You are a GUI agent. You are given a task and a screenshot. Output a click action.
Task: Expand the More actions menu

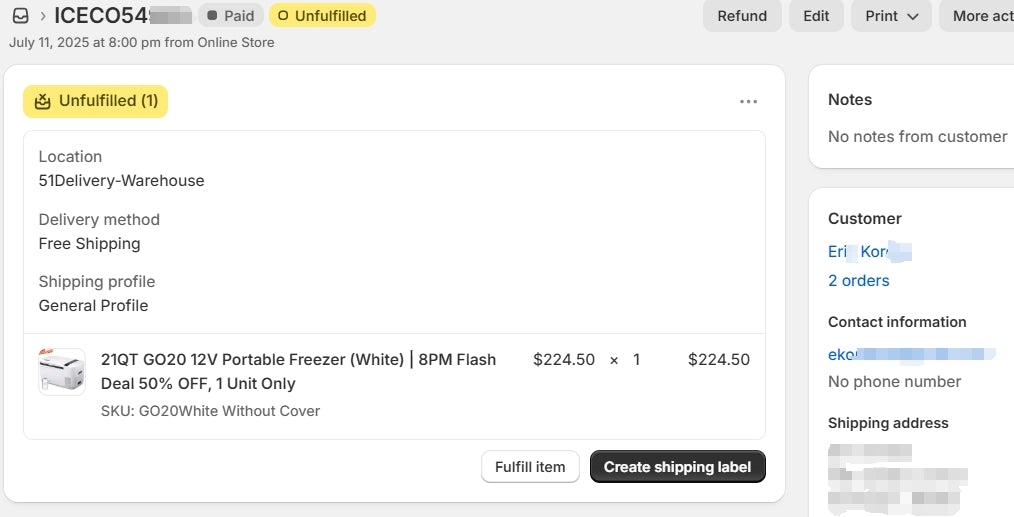click(x=980, y=16)
